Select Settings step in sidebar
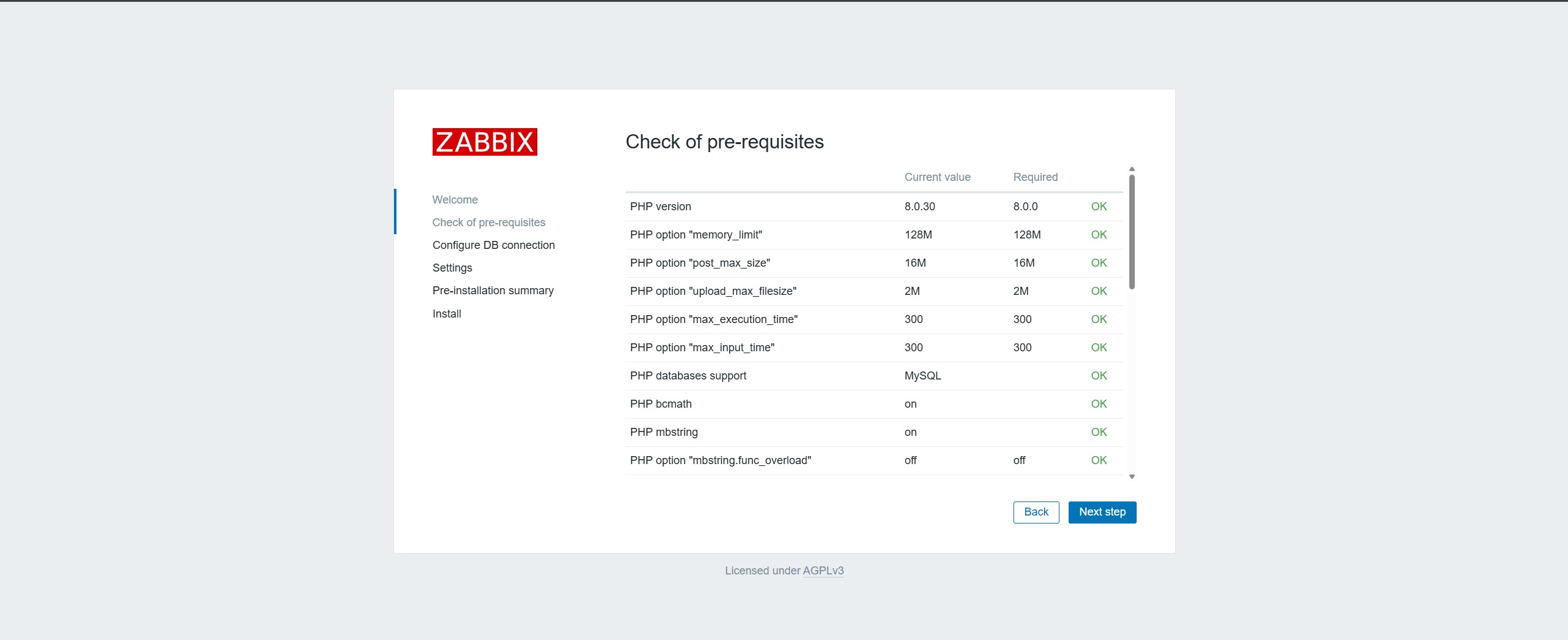The width and height of the screenshot is (1568, 640). click(452, 268)
